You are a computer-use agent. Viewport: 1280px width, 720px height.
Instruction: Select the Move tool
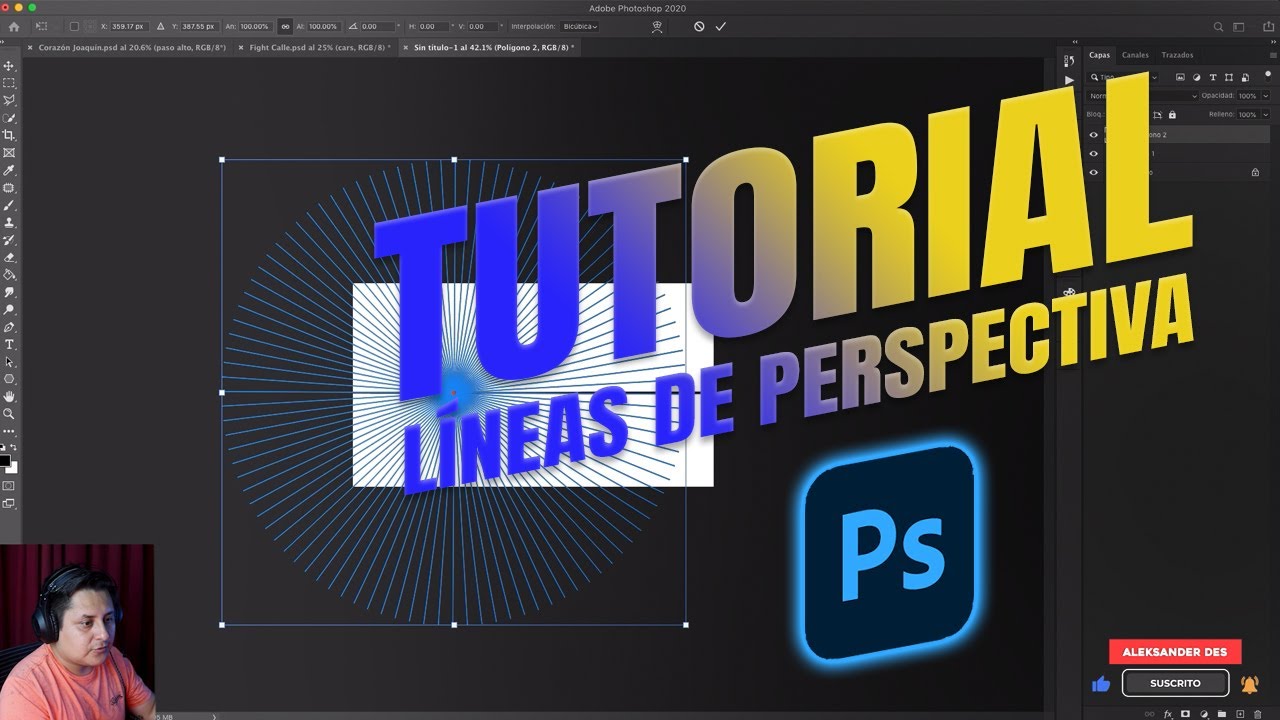(9, 66)
